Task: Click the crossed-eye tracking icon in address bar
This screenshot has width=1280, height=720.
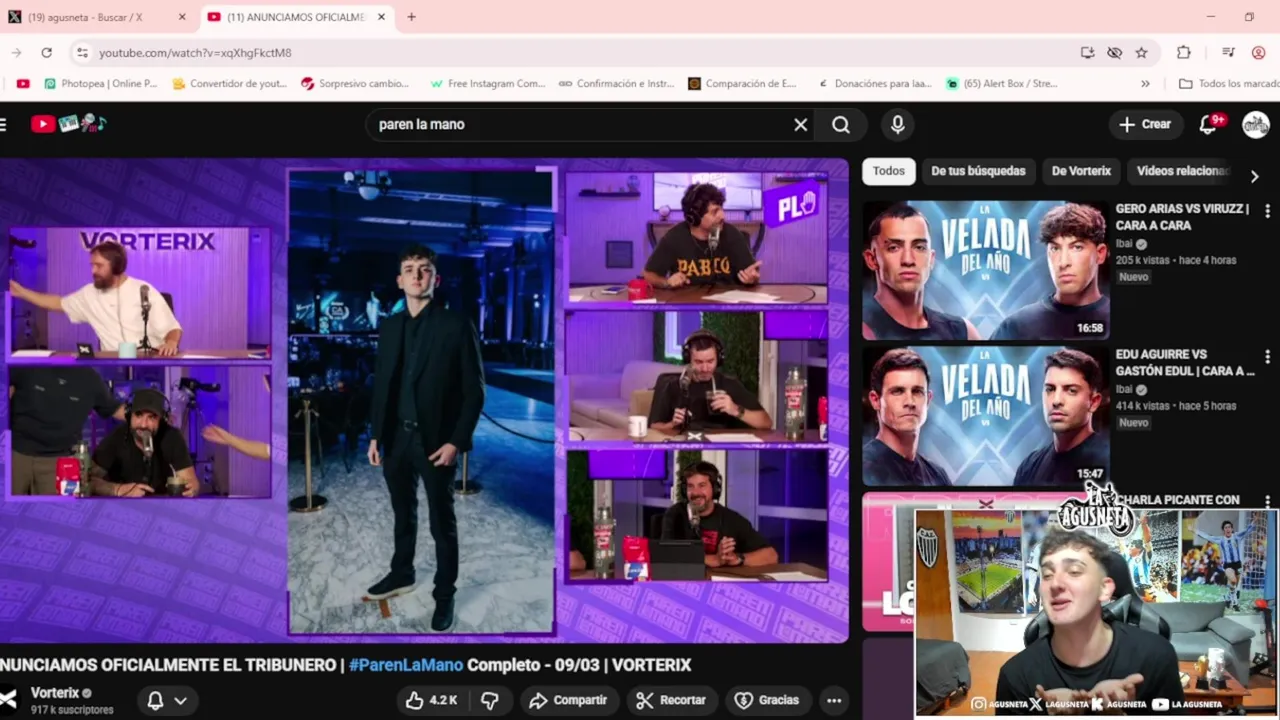Action: click(1114, 52)
